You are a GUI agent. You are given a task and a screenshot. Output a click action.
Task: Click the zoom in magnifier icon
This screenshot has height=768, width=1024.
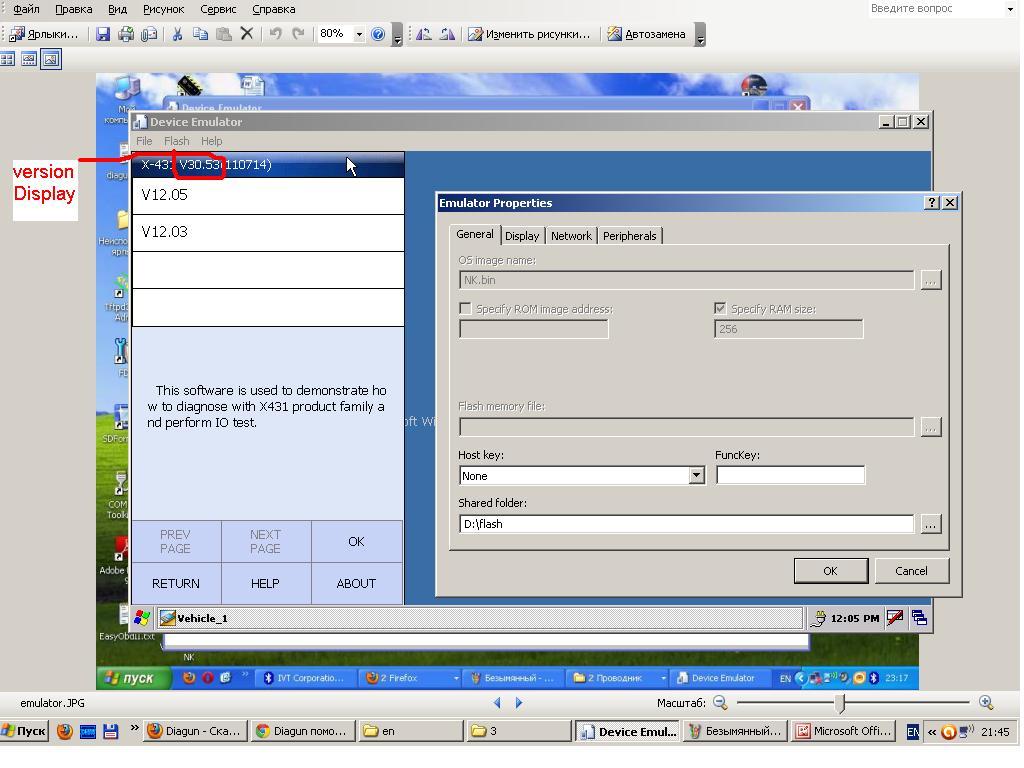[987, 703]
